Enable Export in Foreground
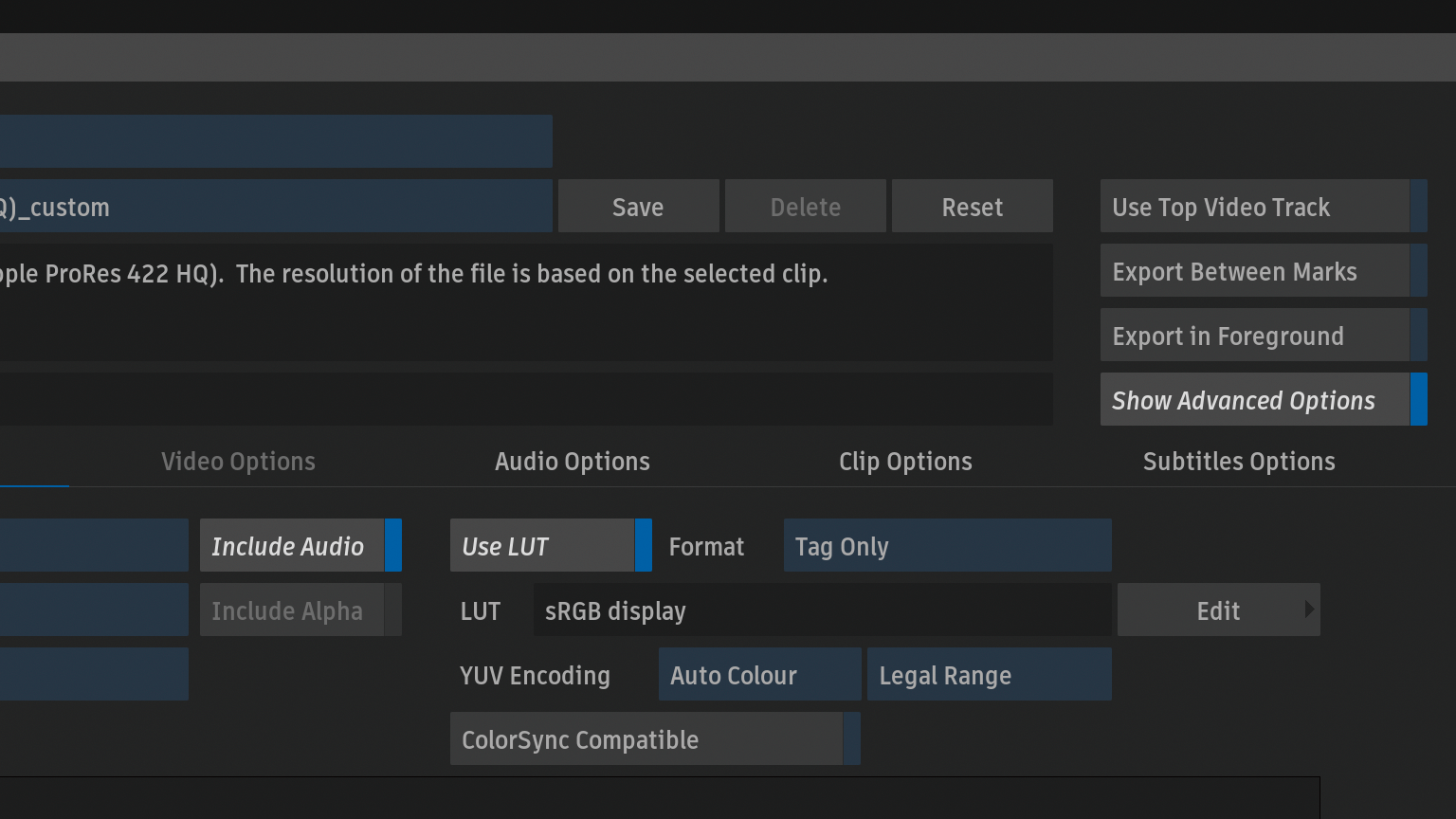Screen dimensions: 1456x819 coord(1263,336)
